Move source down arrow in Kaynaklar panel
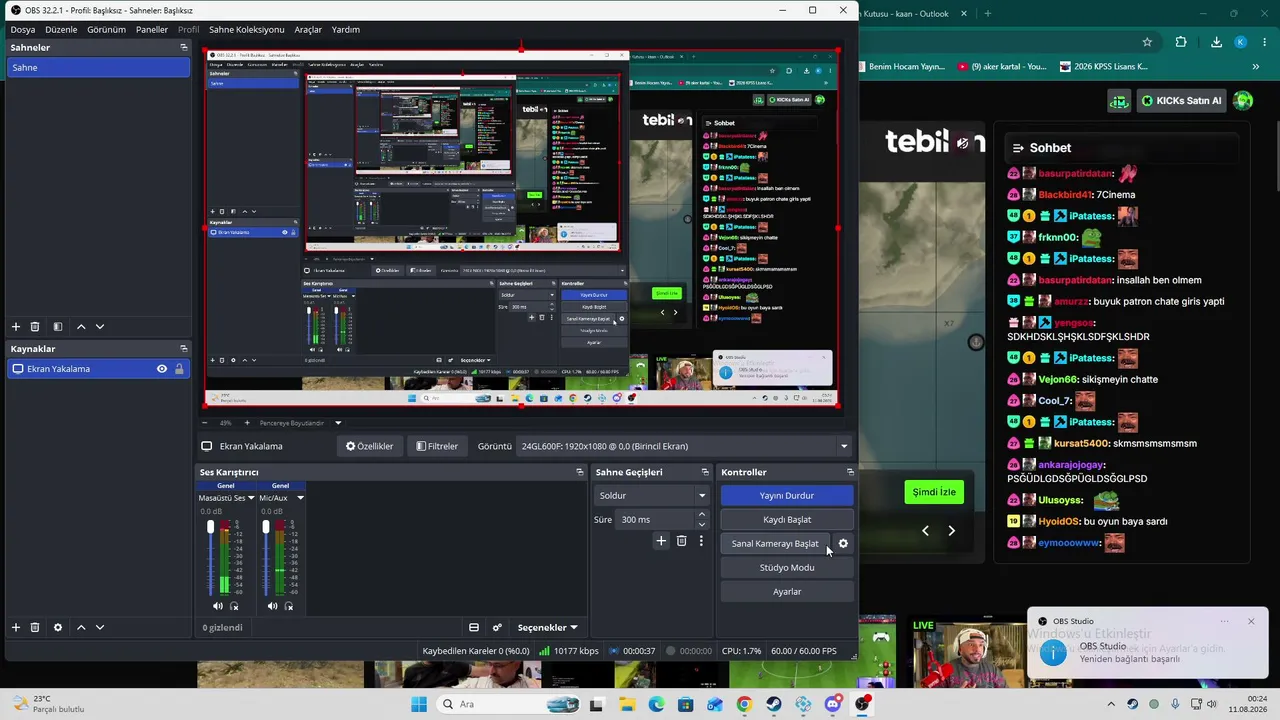The image size is (1280, 720). click(99, 627)
